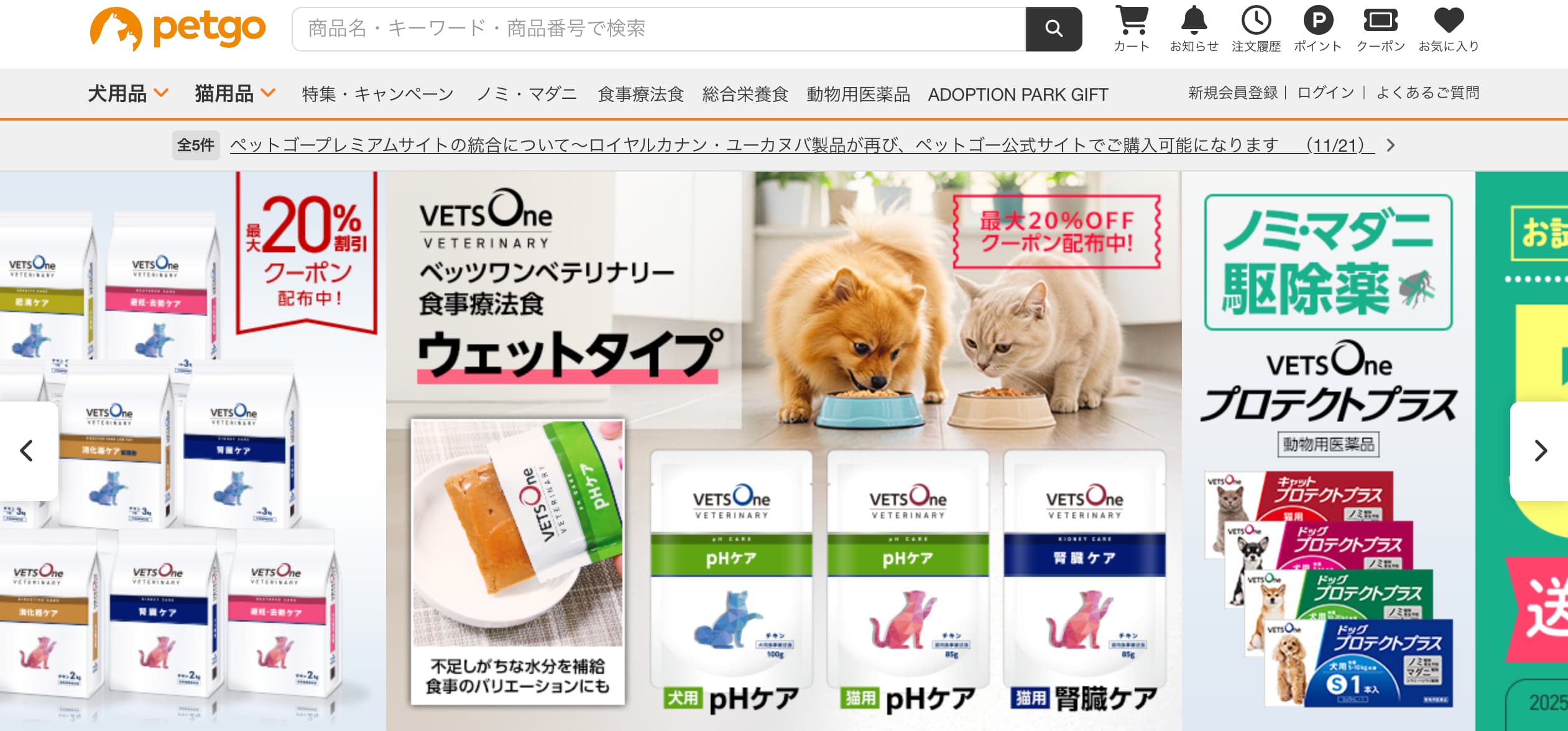Open the ノミ・マダニ駆除薬 banner
This screenshot has height=731, width=1568.
click(x=1329, y=451)
